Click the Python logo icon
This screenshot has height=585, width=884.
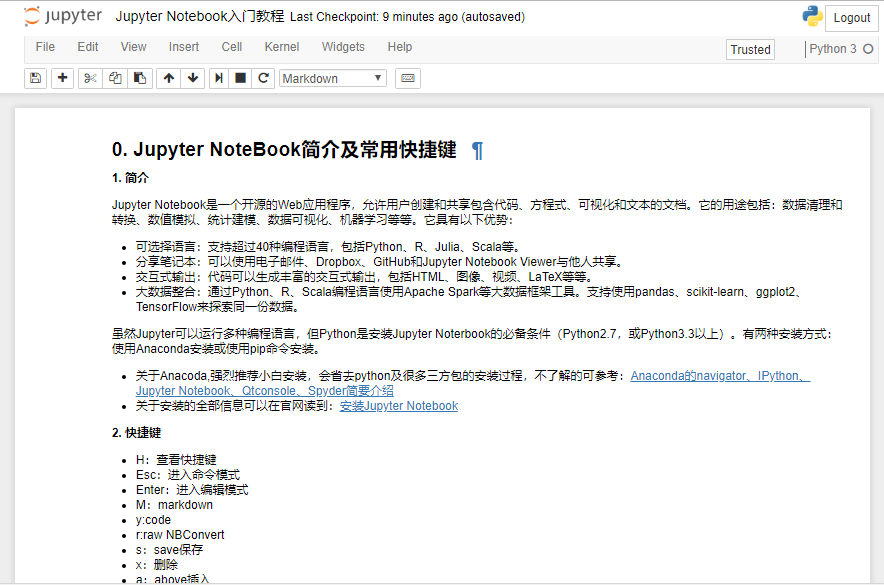812,16
